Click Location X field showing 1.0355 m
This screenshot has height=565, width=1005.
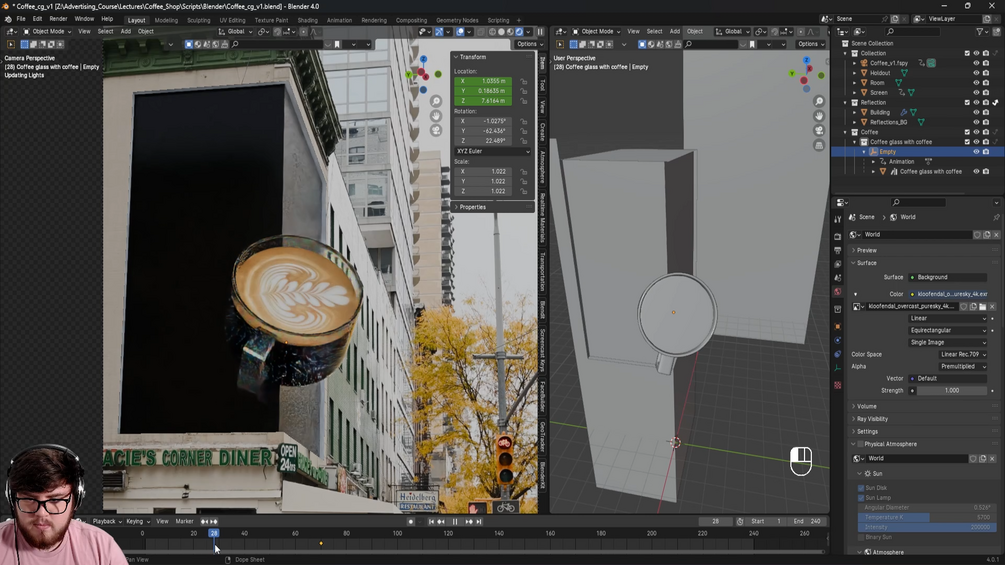coord(483,81)
